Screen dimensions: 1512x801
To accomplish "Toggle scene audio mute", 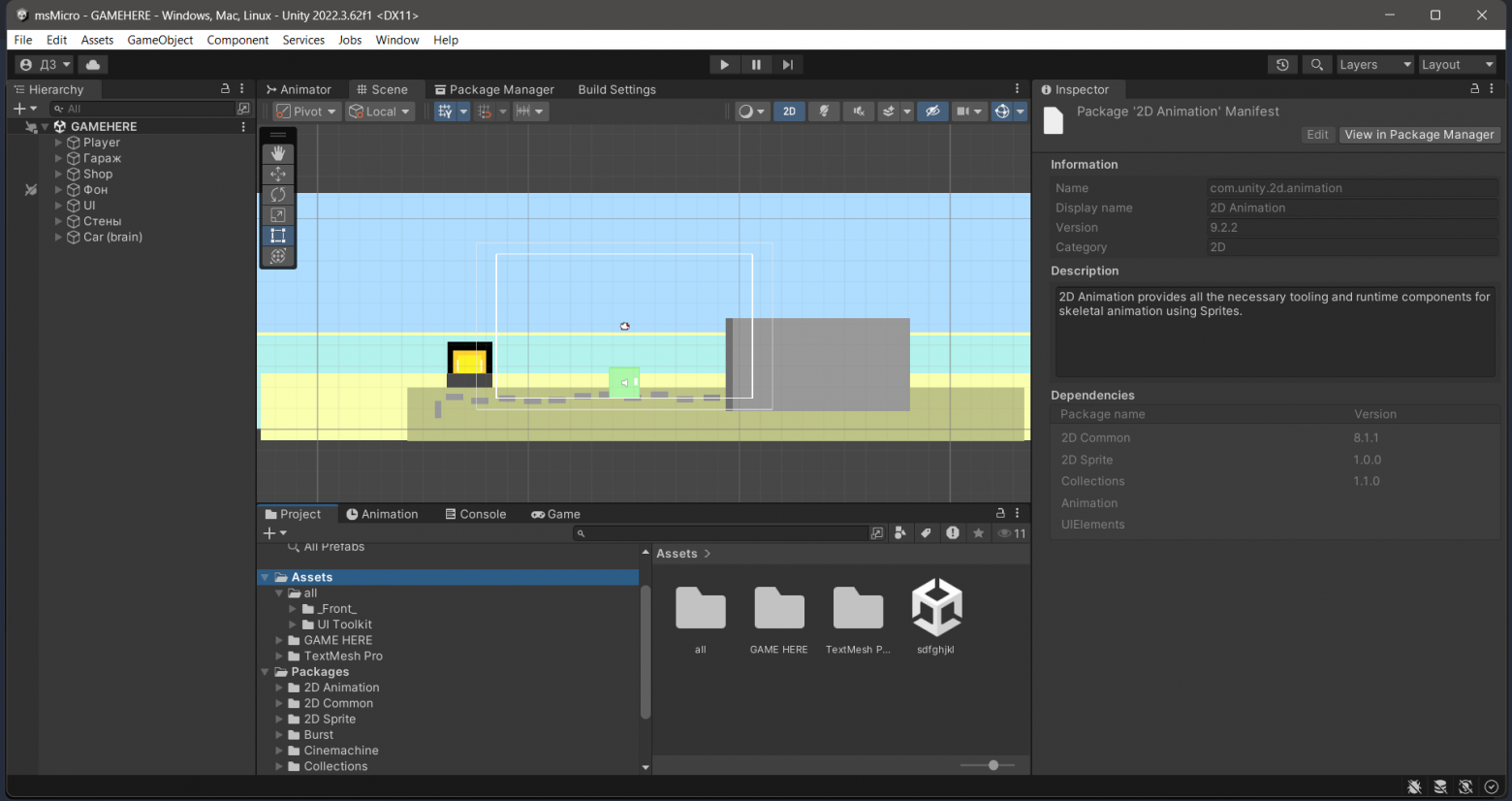I will point(858,112).
